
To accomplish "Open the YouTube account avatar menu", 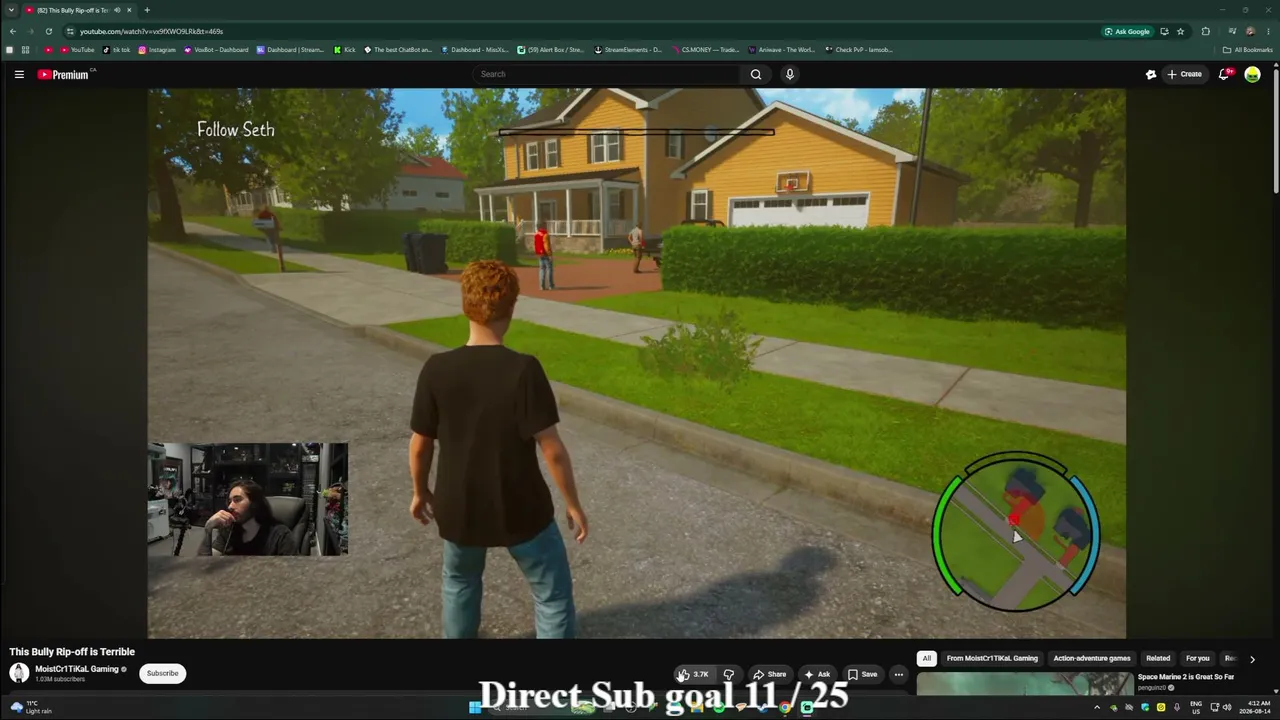I will 1252,74.
